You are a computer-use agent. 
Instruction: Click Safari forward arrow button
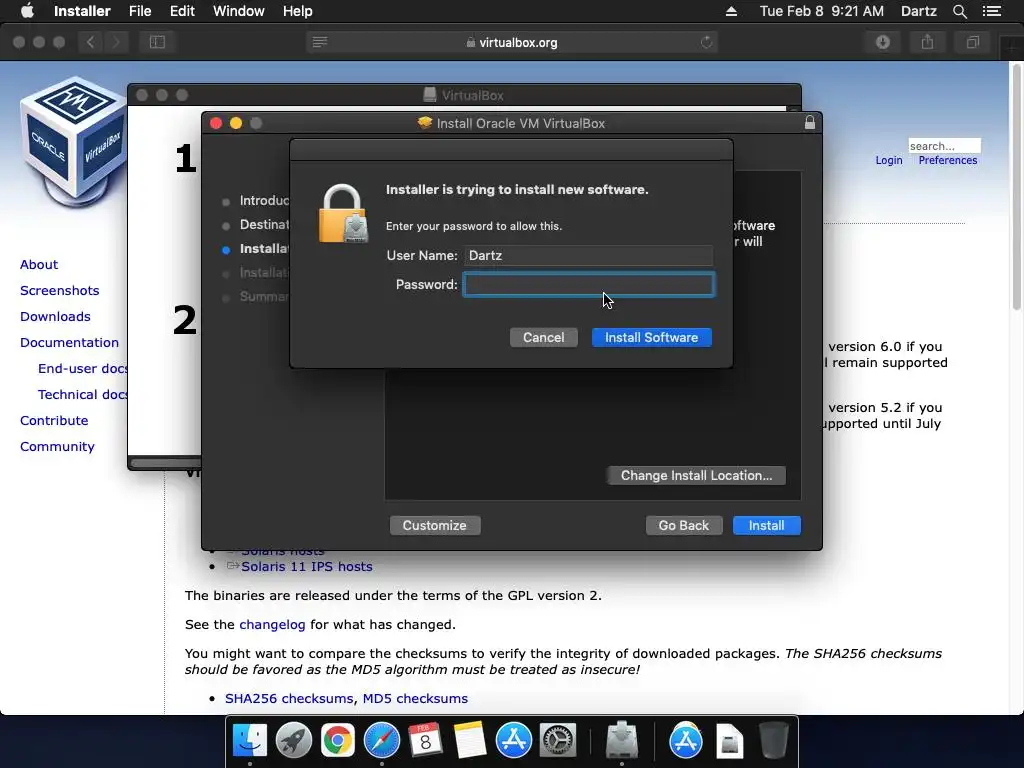pos(116,42)
